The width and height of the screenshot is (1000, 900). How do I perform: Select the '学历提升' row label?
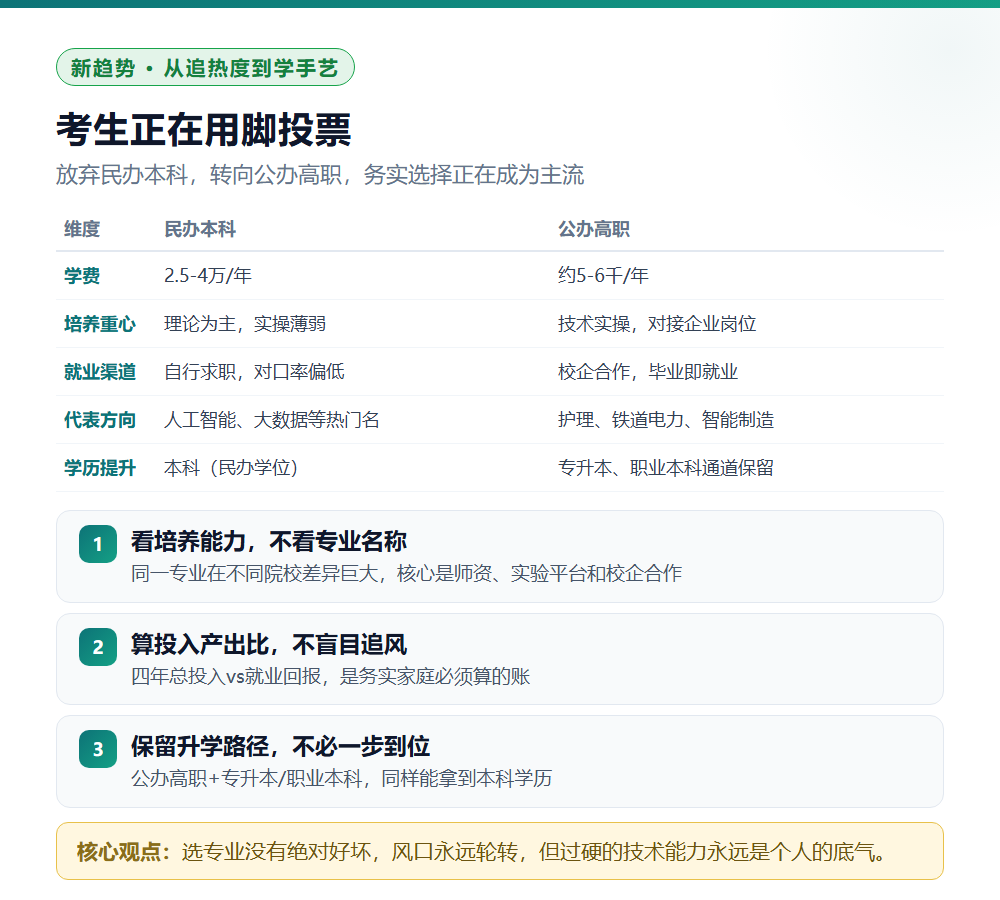coord(100,468)
